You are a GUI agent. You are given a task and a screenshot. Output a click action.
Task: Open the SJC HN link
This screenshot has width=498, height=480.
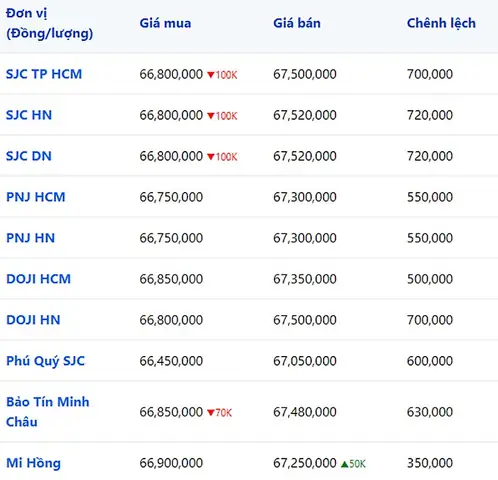pos(29,115)
